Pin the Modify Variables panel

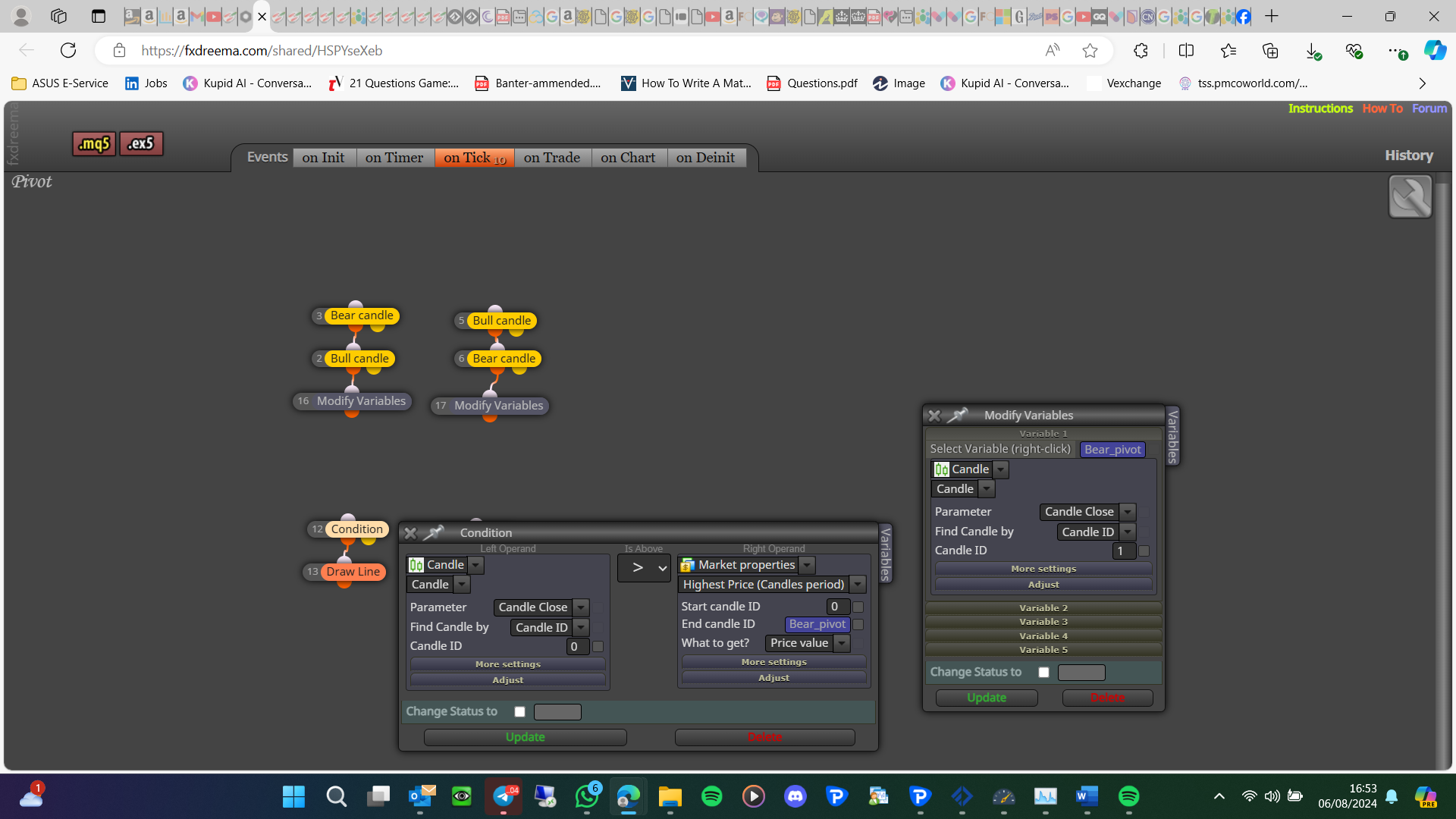coord(958,415)
